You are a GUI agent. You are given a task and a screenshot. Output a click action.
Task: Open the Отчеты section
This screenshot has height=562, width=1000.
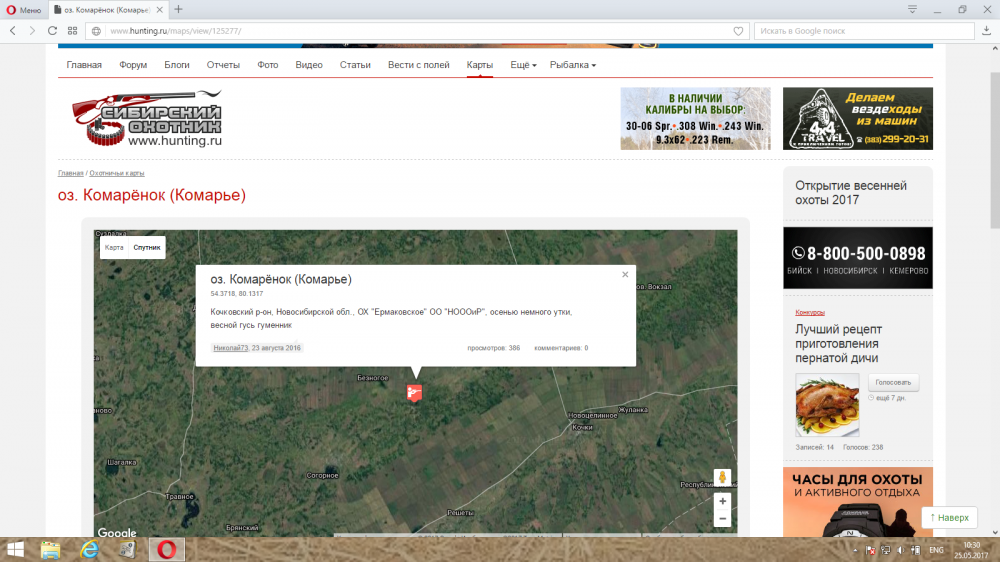(223, 65)
